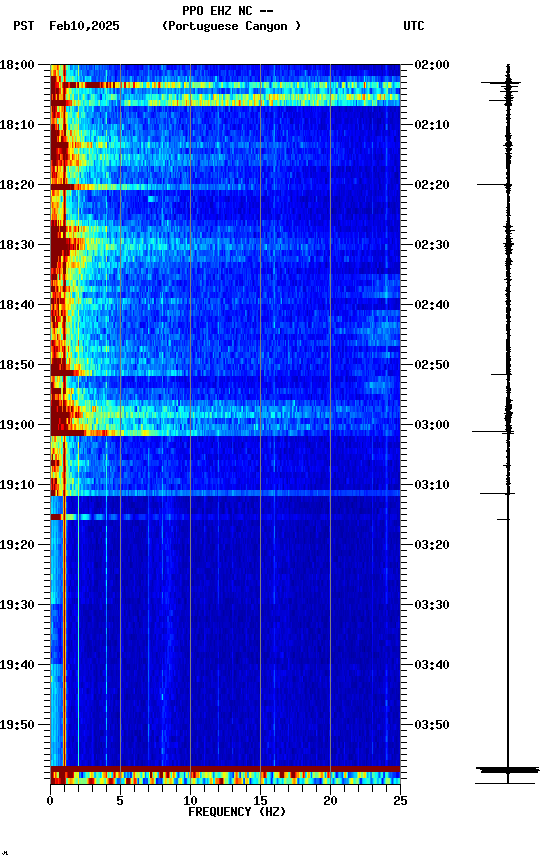Click the 19:10 PST time label
Viewport: 552px width, 864px height.
17,485
